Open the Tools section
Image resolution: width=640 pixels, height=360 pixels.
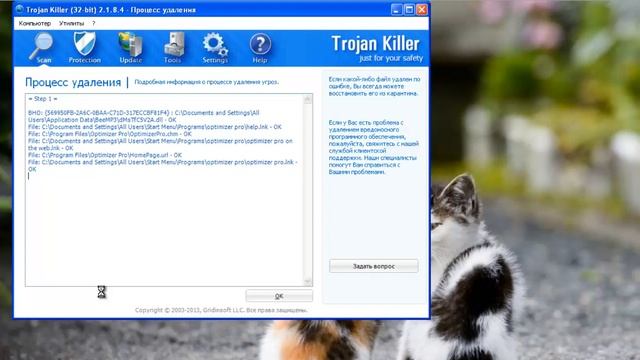click(x=173, y=48)
